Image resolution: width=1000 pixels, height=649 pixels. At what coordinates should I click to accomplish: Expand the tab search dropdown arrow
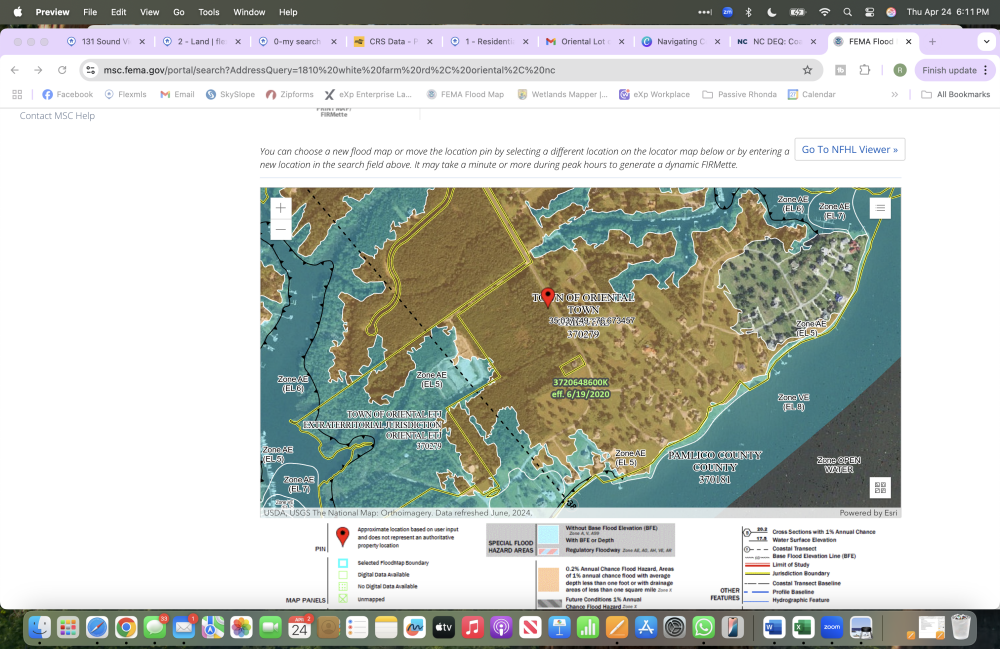[x=987, y=41]
